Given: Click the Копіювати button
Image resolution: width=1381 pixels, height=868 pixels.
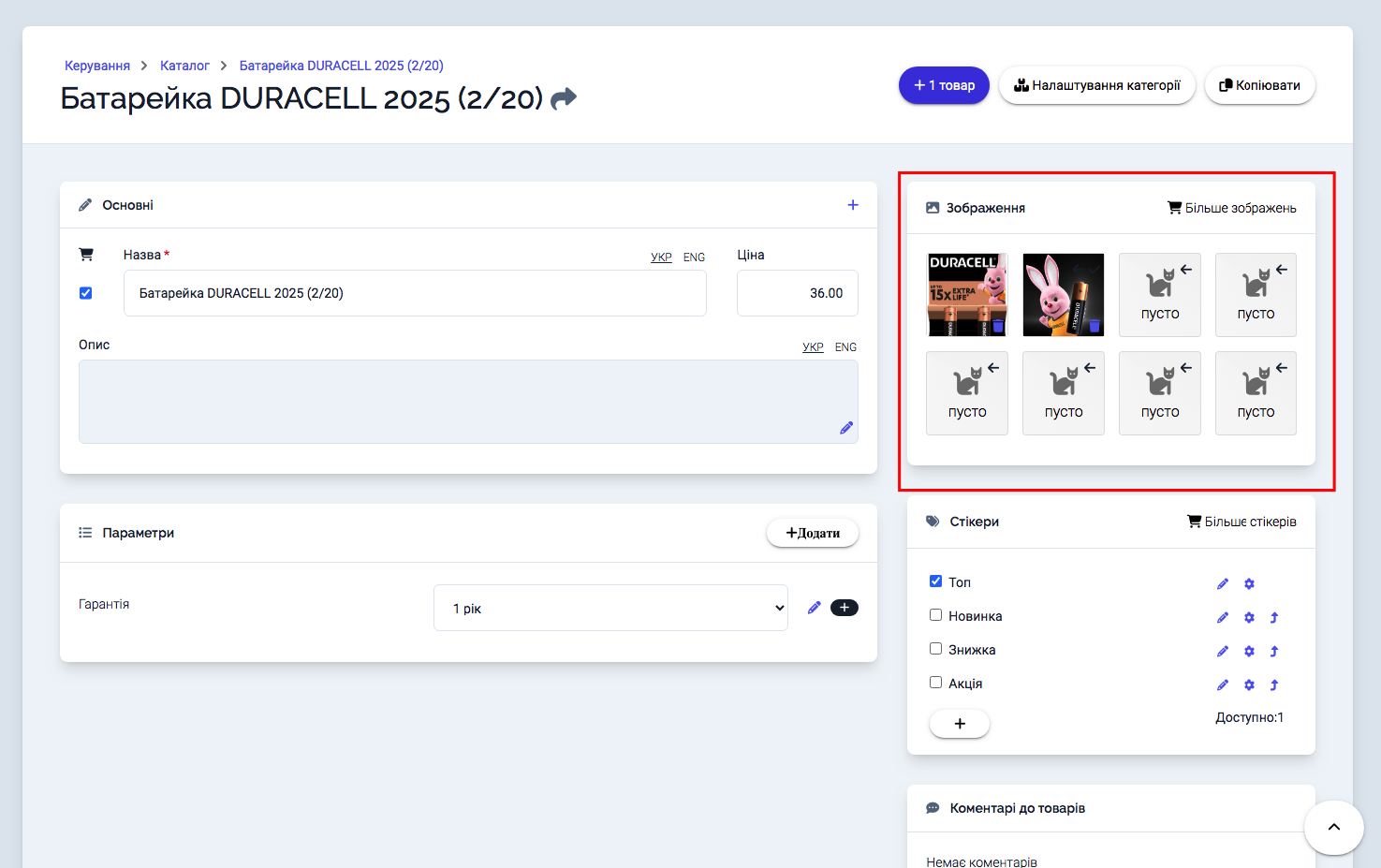Looking at the screenshot, I should point(1260,85).
